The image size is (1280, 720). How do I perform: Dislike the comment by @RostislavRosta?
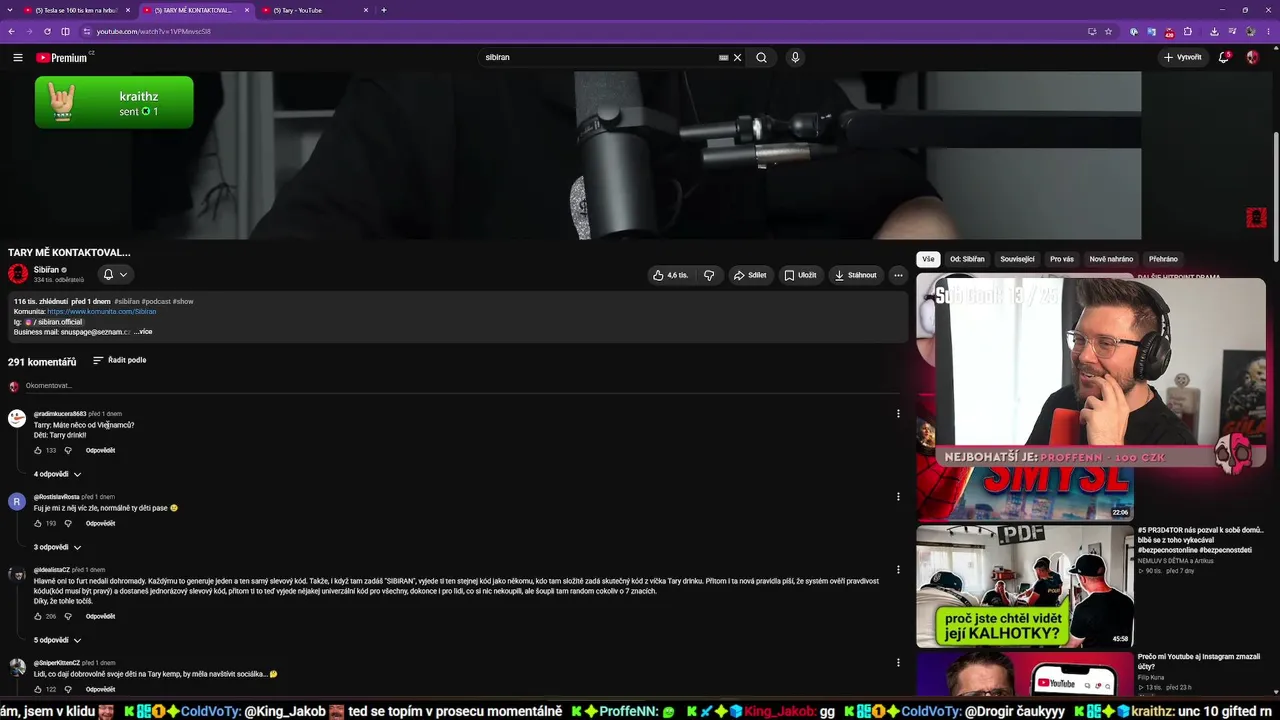[68, 523]
